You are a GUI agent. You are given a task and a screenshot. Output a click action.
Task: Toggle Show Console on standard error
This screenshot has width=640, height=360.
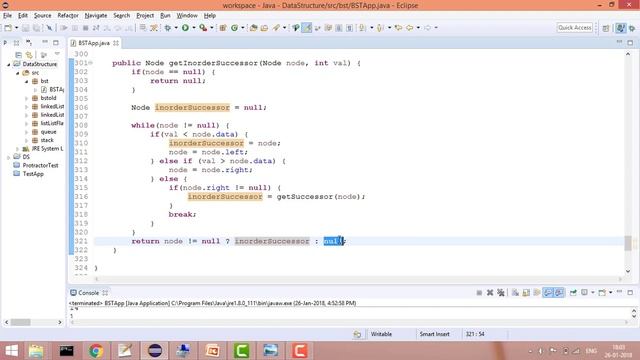click(x=559, y=293)
